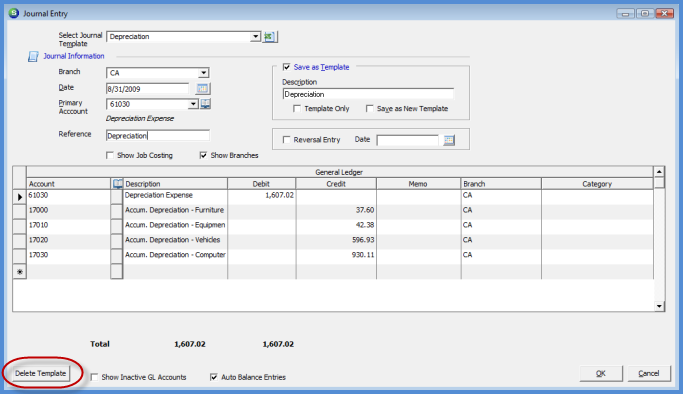The height and width of the screenshot is (394, 683).
Task: Click the Account column header
Action: 69,184
